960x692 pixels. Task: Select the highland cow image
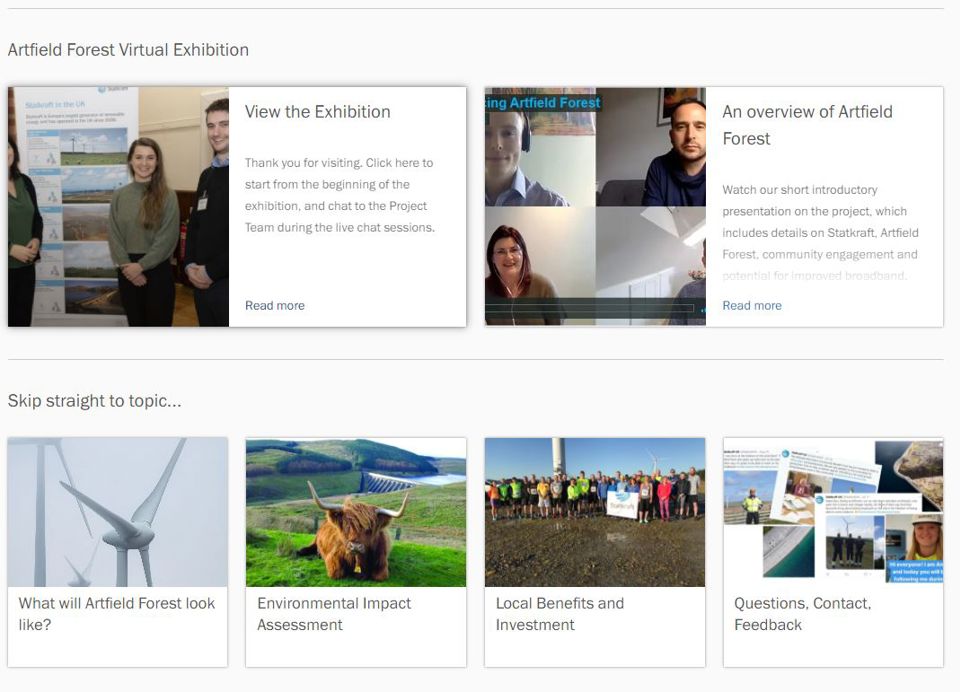click(356, 512)
